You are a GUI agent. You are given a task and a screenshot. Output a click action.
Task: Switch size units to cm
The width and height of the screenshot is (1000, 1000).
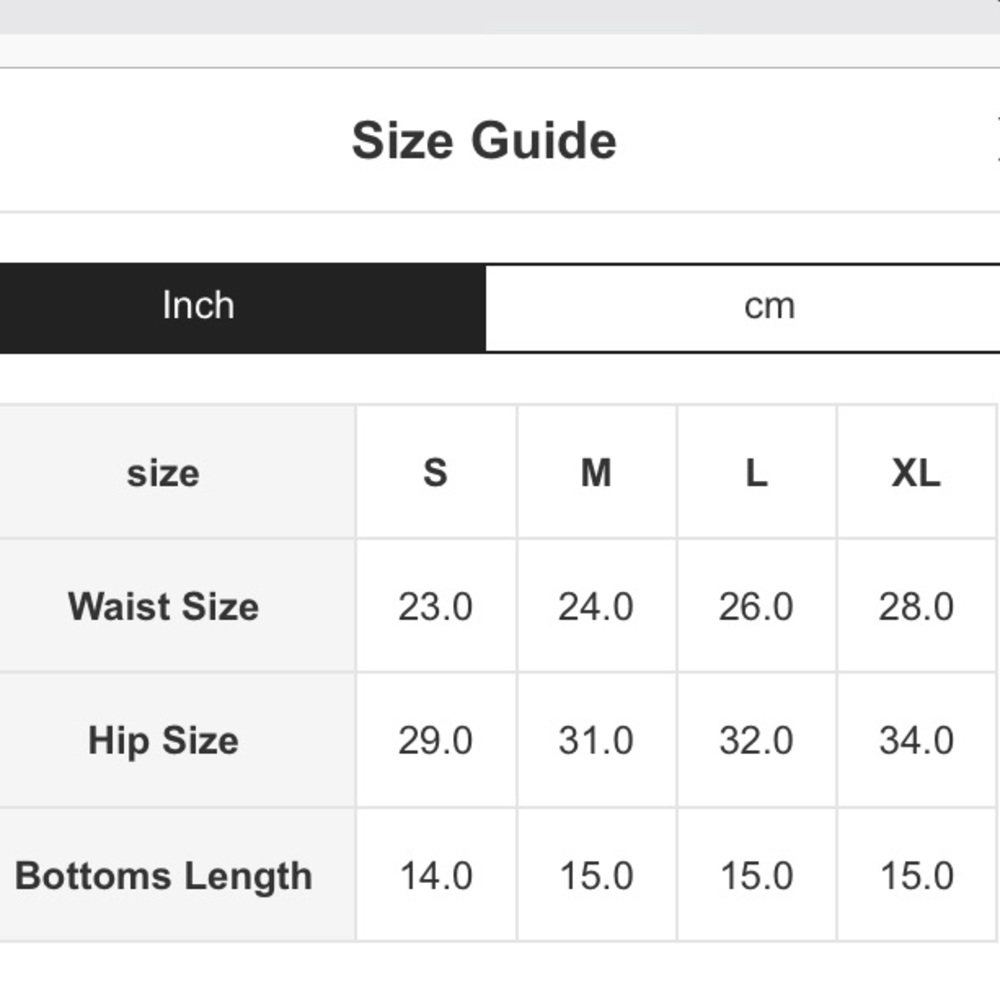[x=743, y=307]
